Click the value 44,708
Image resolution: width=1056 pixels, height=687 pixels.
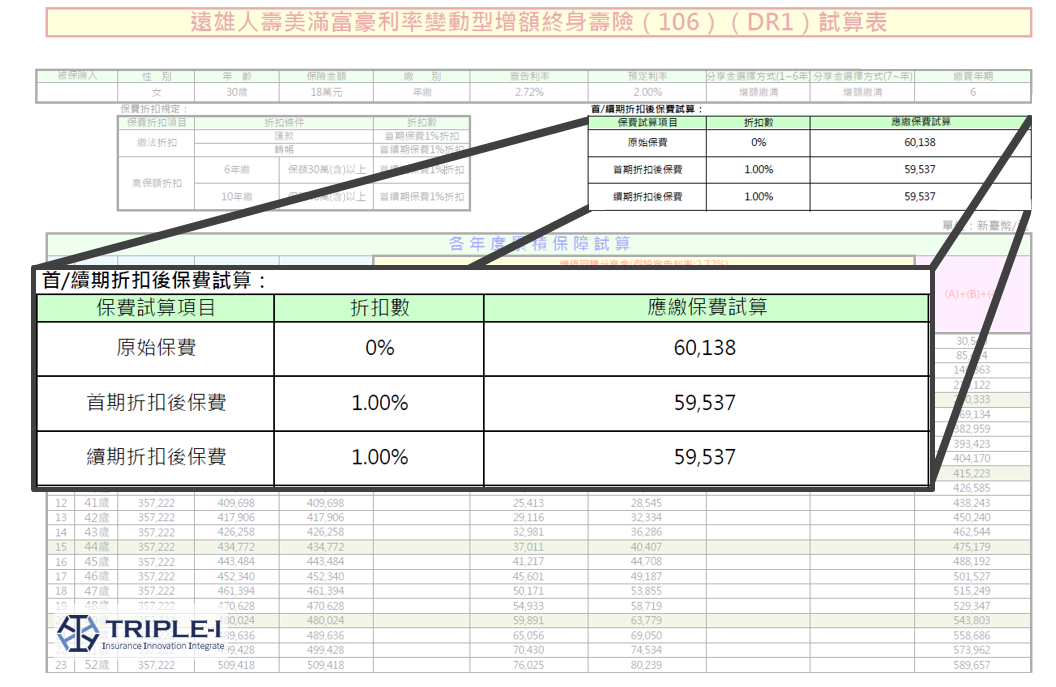pyautogui.click(x=647, y=562)
